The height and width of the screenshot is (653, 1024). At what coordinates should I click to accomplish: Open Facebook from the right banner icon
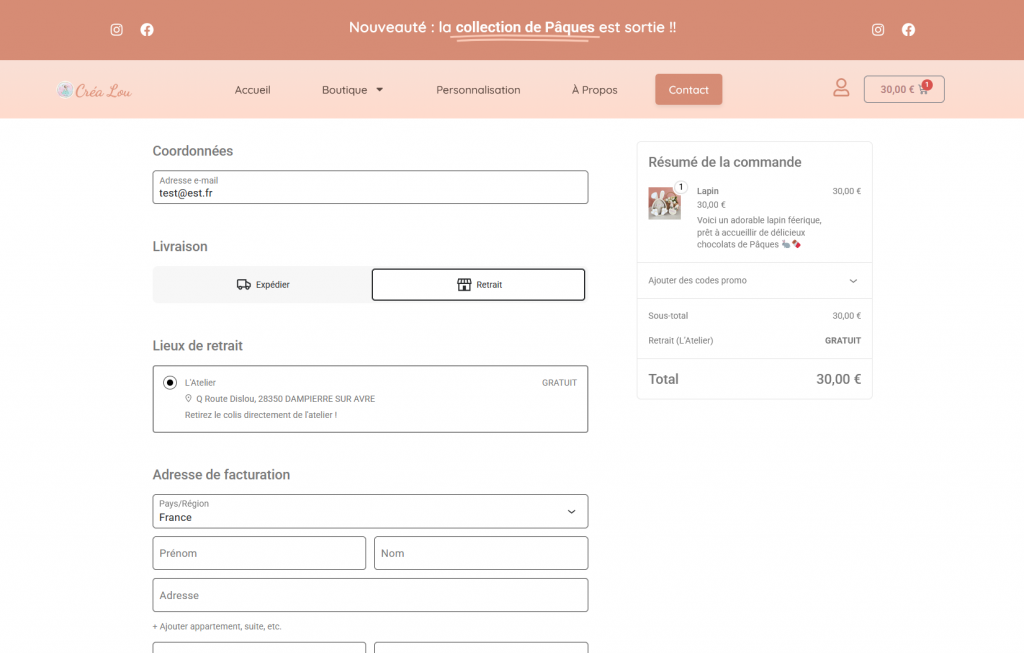[x=908, y=30]
